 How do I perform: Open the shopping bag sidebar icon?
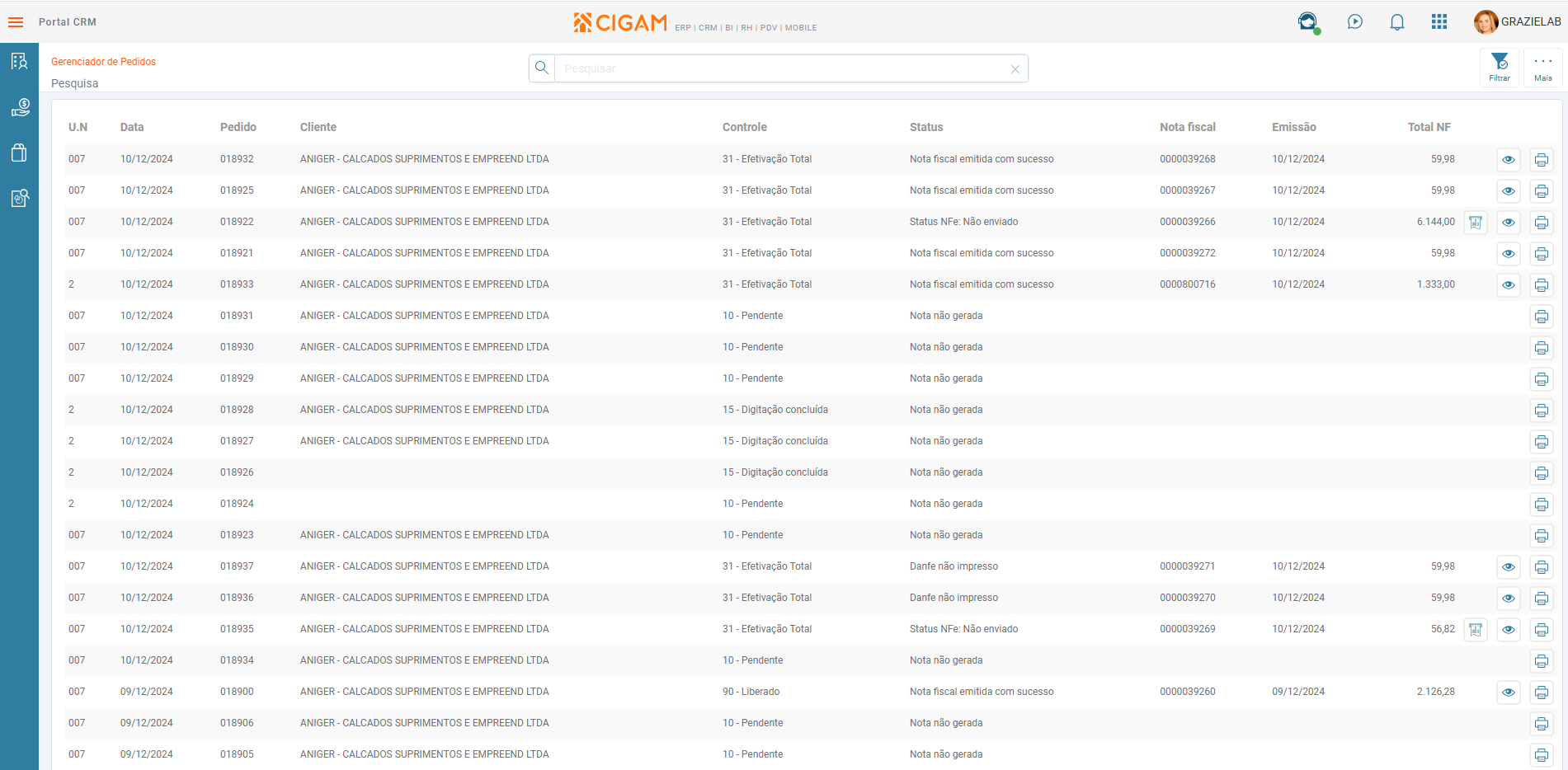[x=19, y=153]
